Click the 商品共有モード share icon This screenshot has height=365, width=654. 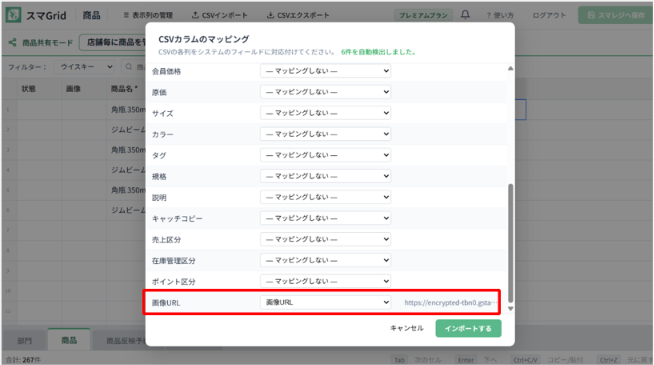13,42
